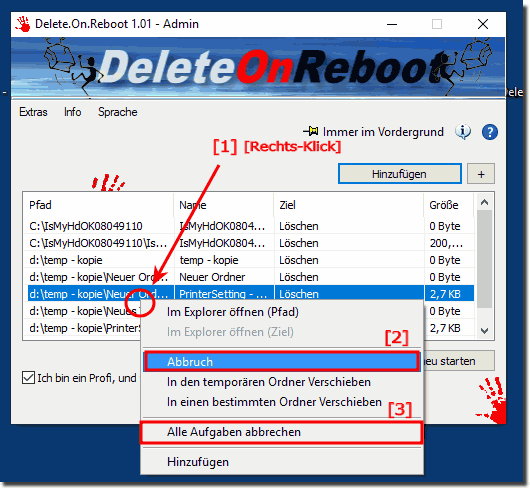Choose 'In den temporären Ordner Verschieben'
The height and width of the screenshot is (489, 530).
[282, 382]
